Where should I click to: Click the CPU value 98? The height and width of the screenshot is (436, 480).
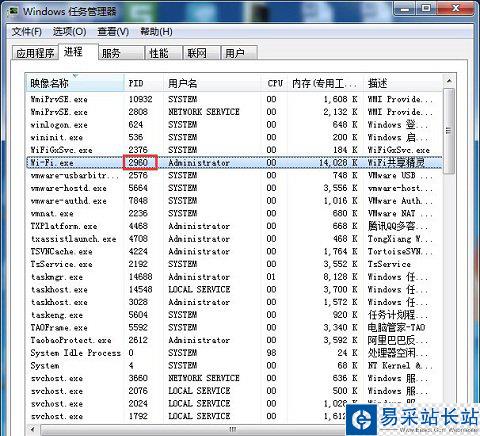[271, 353]
